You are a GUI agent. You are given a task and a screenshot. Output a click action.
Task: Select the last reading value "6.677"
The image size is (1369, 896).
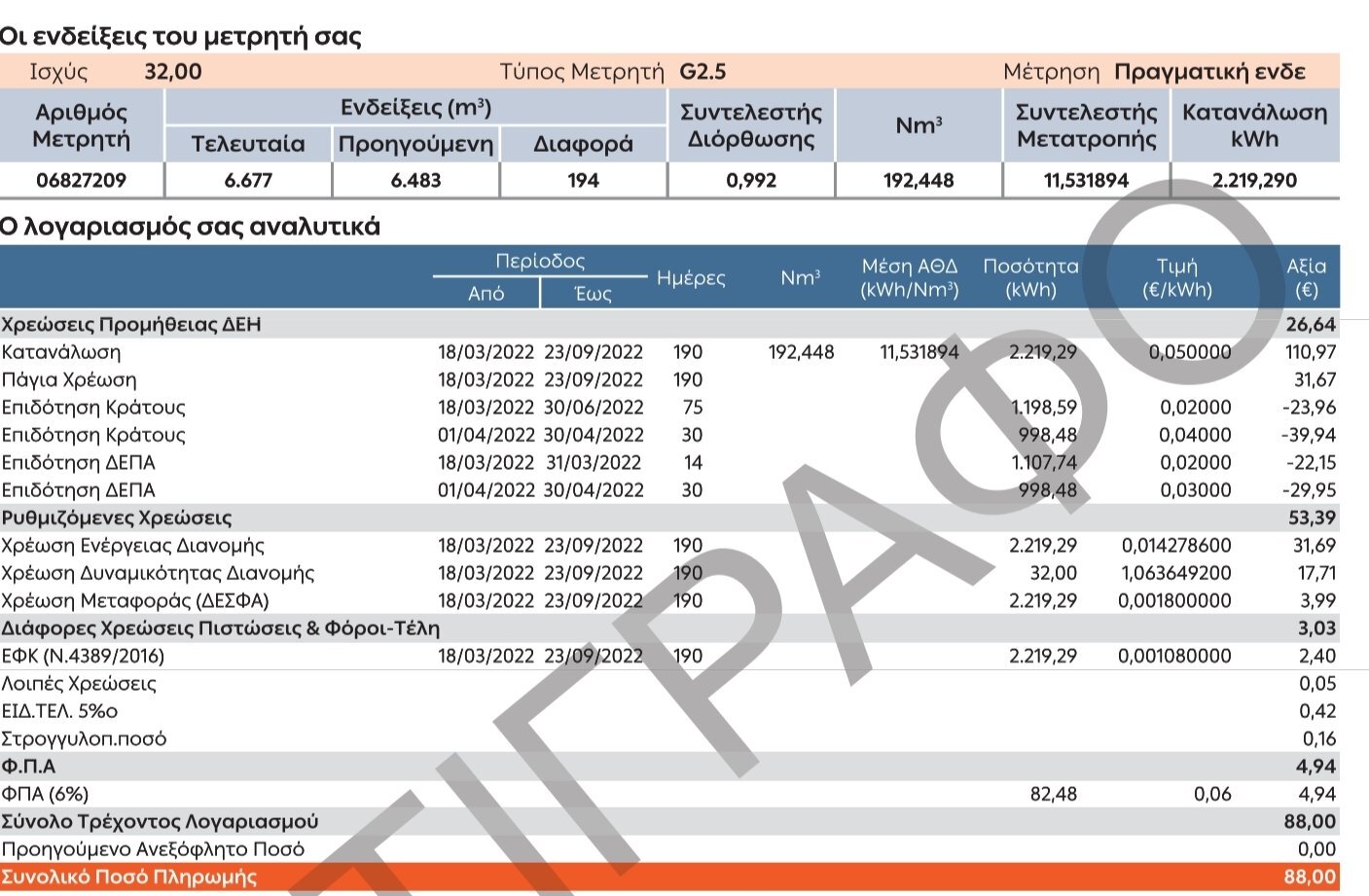[x=248, y=180]
